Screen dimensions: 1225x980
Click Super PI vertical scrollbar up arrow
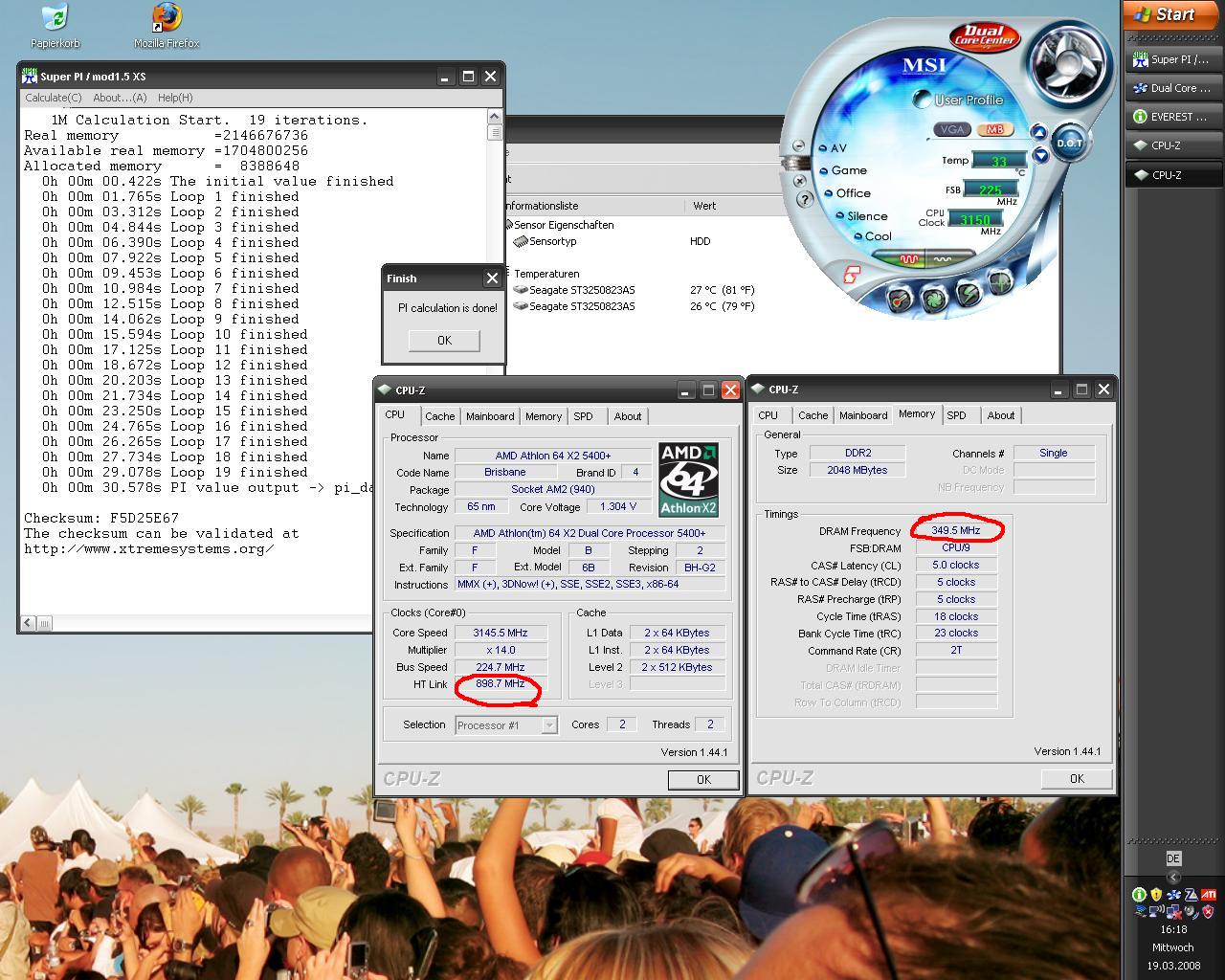[x=495, y=118]
